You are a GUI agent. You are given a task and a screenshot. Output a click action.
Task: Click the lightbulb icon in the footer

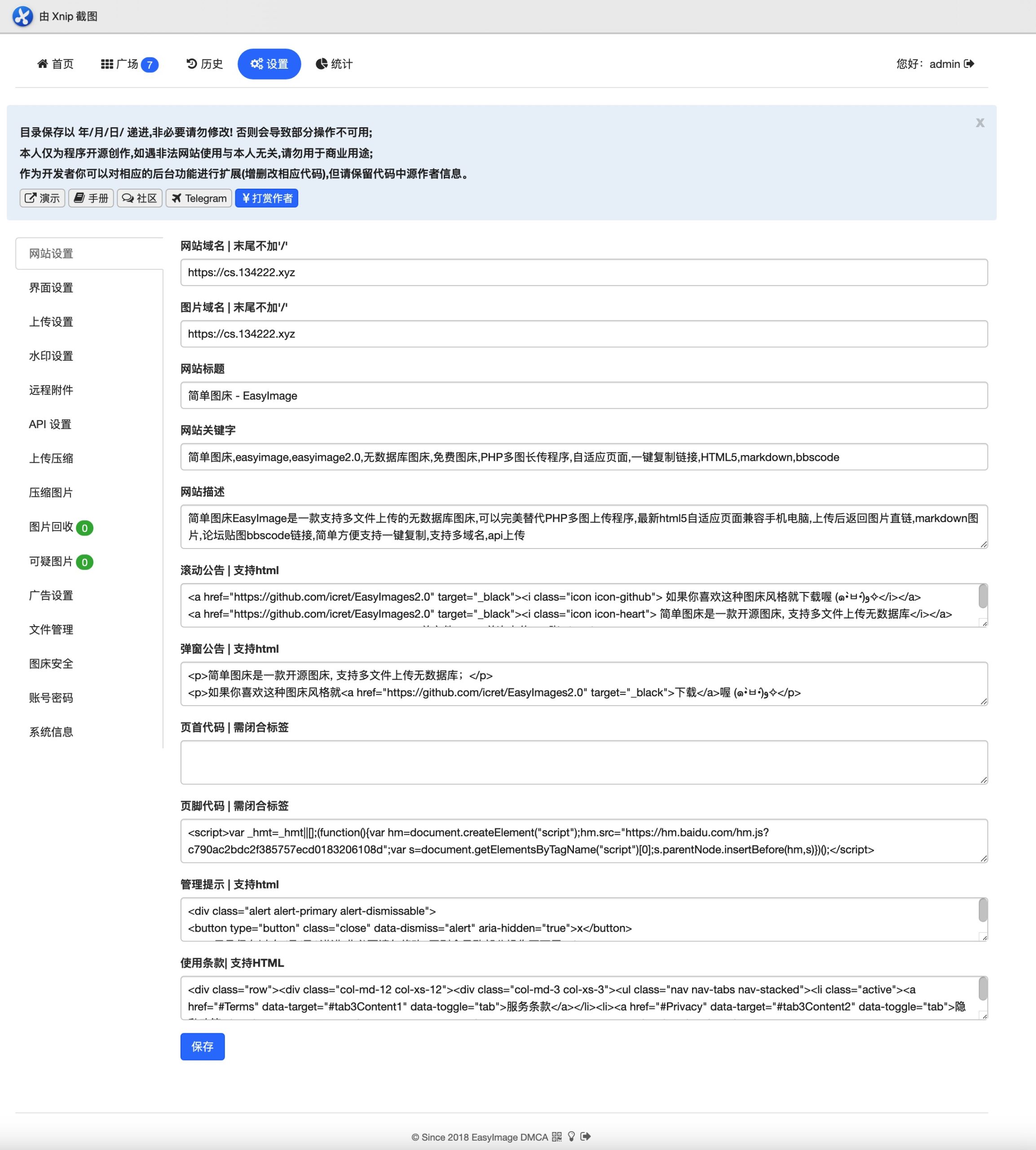(x=572, y=1137)
